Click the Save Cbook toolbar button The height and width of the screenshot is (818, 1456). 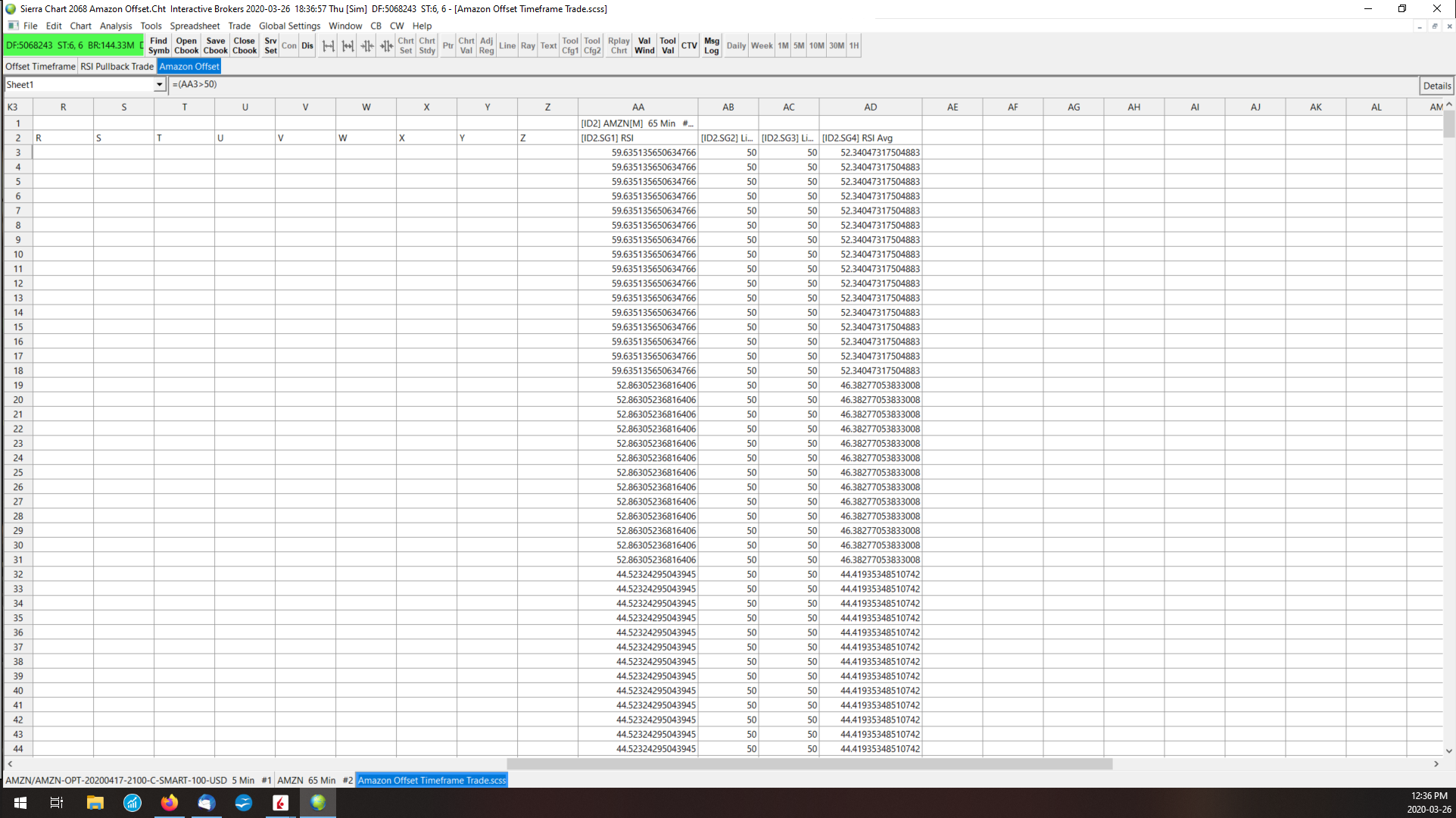coord(215,45)
